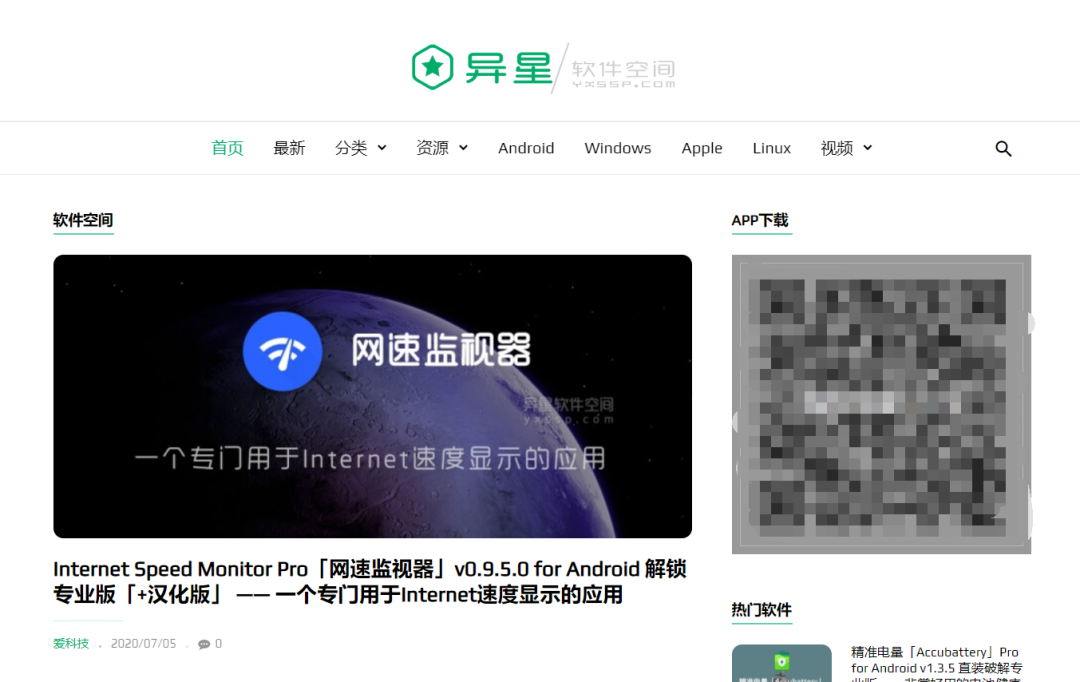Click the 爱科技 author link
1080x682 pixels.
71,643
